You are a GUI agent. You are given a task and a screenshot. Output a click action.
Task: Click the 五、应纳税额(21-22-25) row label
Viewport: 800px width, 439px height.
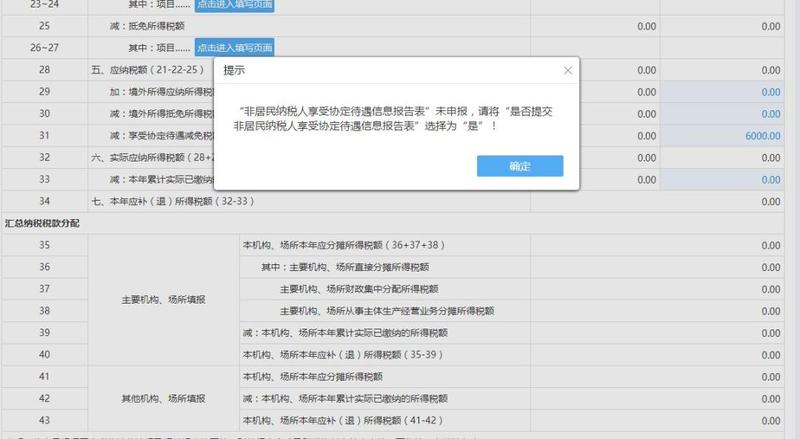[150, 70]
